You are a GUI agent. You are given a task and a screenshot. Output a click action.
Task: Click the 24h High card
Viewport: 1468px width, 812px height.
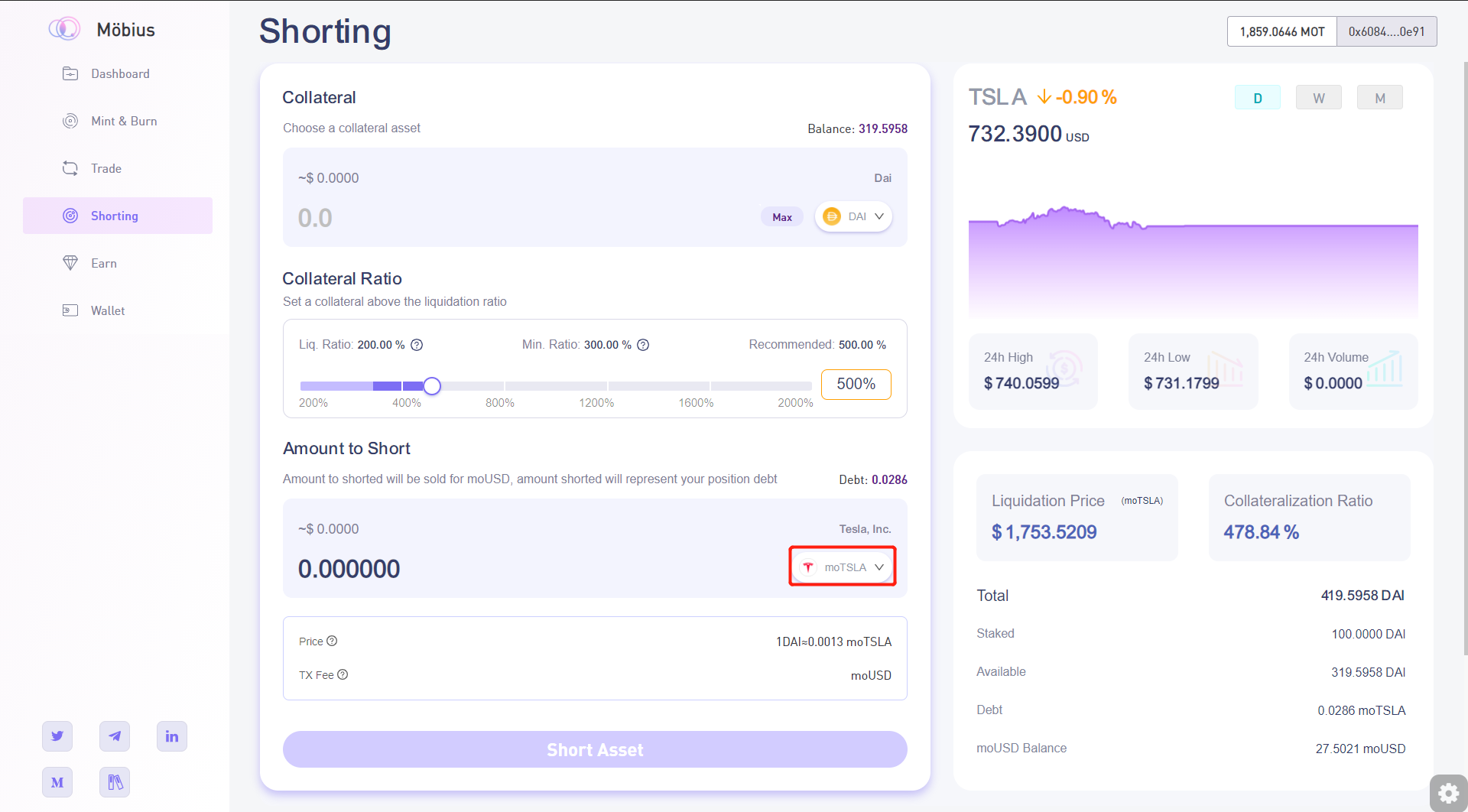click(1033, 371)
